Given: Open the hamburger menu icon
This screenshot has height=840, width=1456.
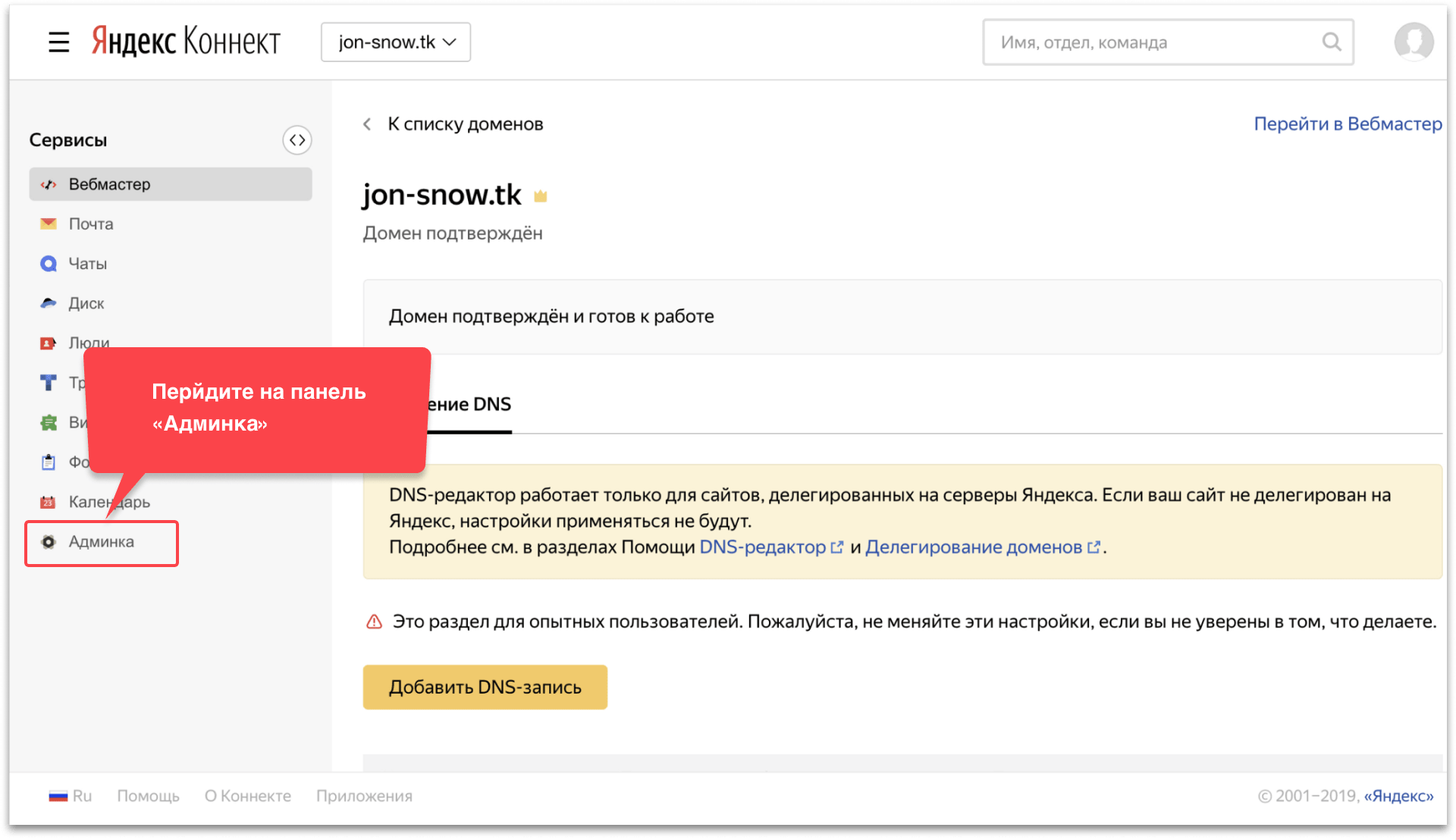Looking at the screenshot, I should [x=58, y=42].
